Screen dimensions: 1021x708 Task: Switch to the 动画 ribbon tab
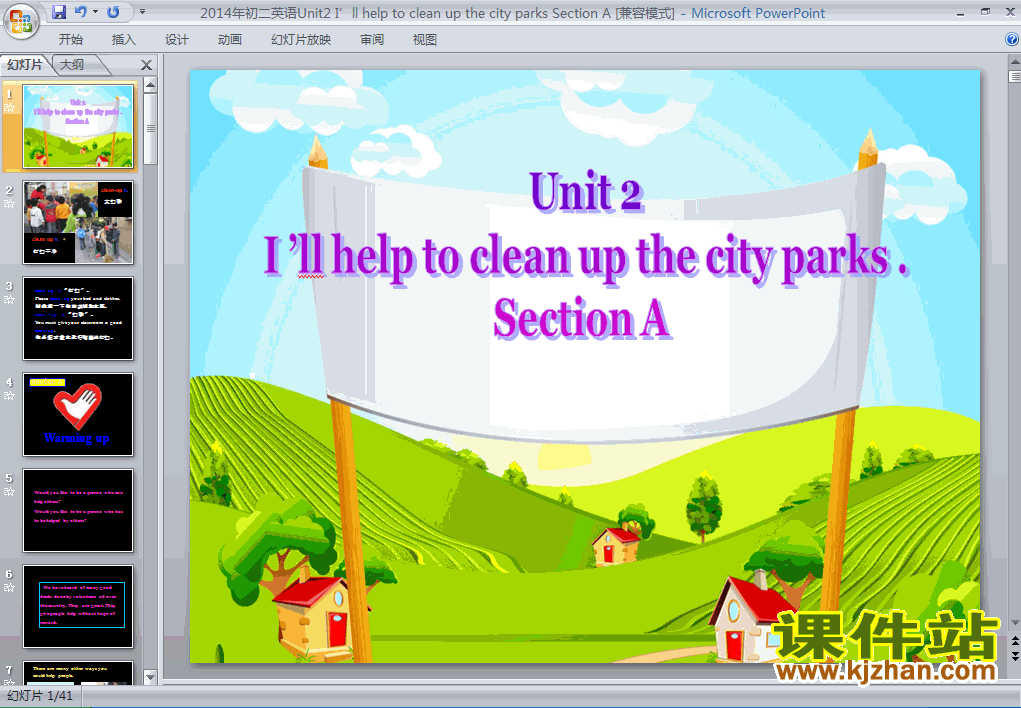coord(229,40)
